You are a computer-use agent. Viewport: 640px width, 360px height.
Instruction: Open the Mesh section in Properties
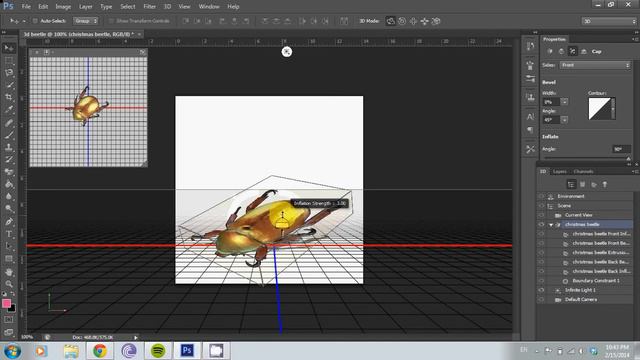[550, 51]
